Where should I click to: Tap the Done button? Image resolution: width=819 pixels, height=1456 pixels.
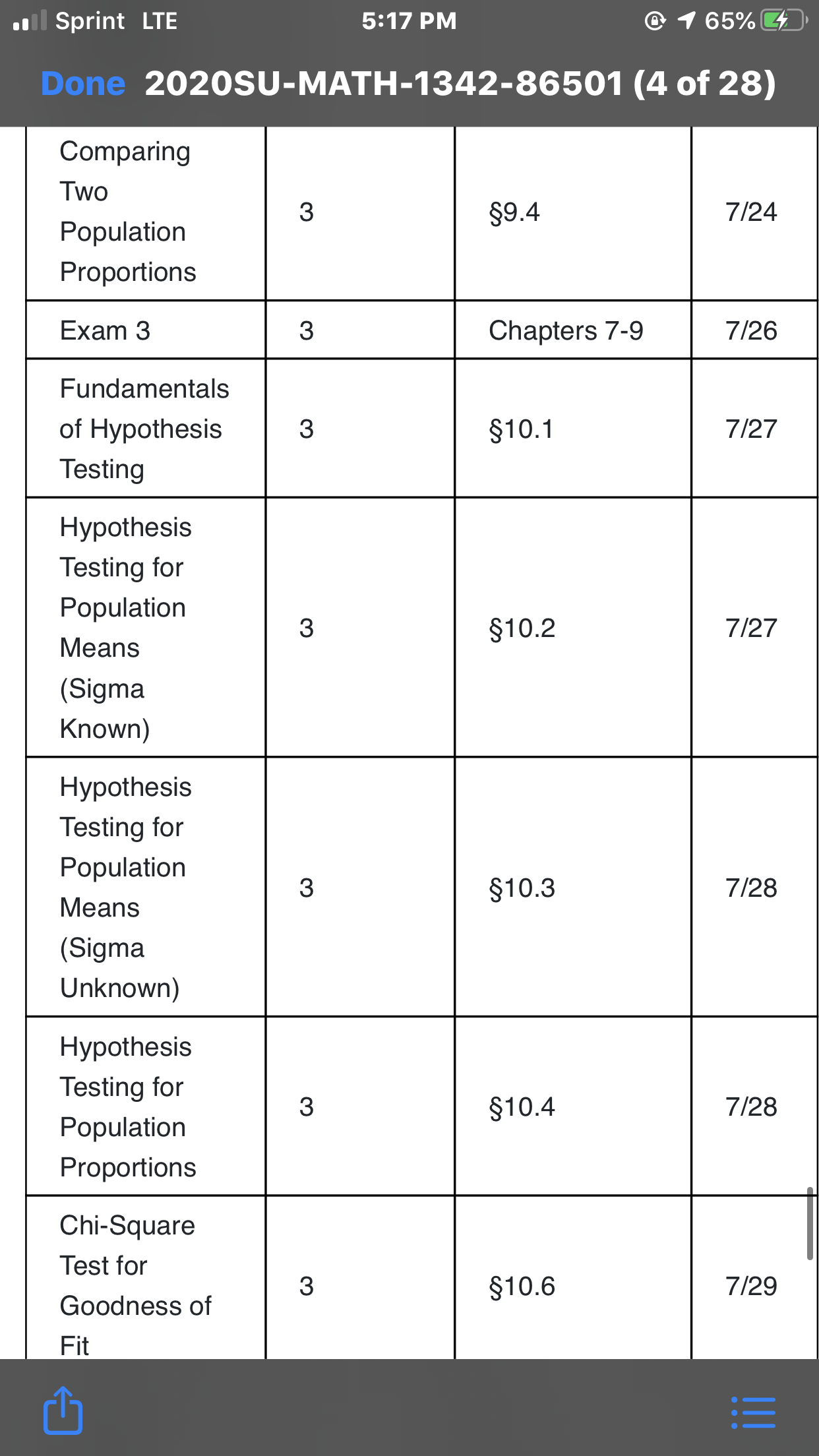pyautogui.click(x=83, y=84)
